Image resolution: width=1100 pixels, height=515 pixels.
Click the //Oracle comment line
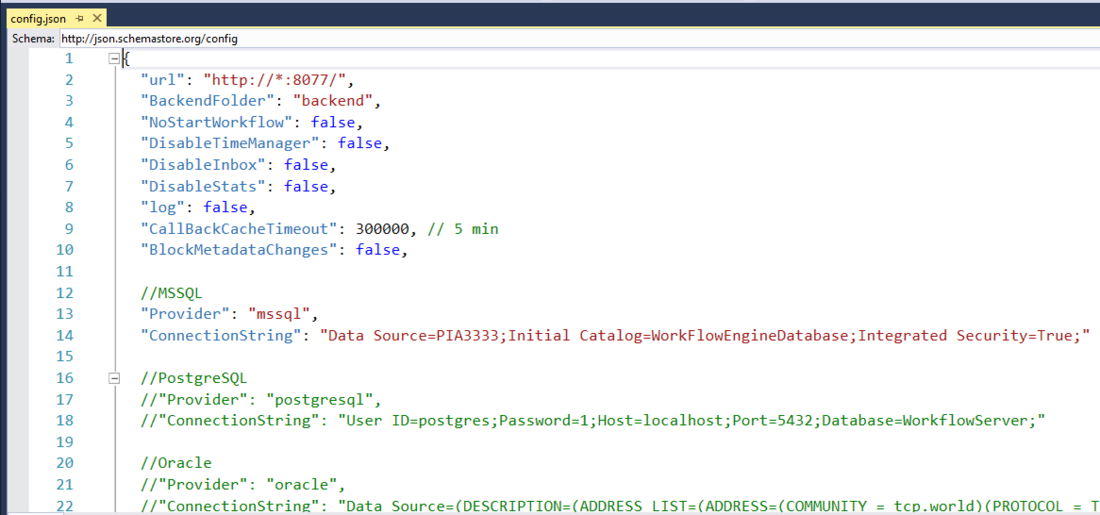pyautogui.click(x=176, y=463)
